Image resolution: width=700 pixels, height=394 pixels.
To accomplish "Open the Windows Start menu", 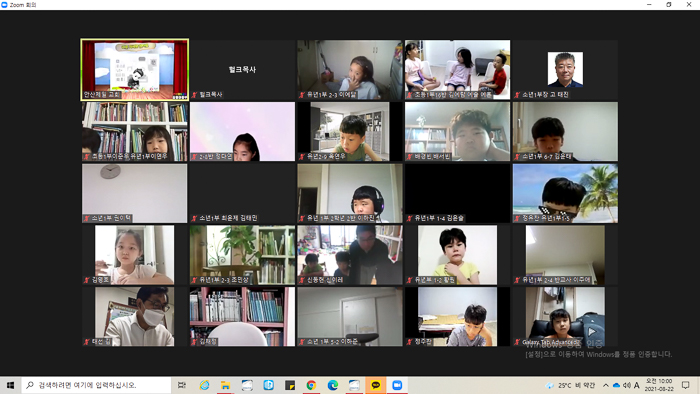I will pyautogui.click(x=10, y=385).
